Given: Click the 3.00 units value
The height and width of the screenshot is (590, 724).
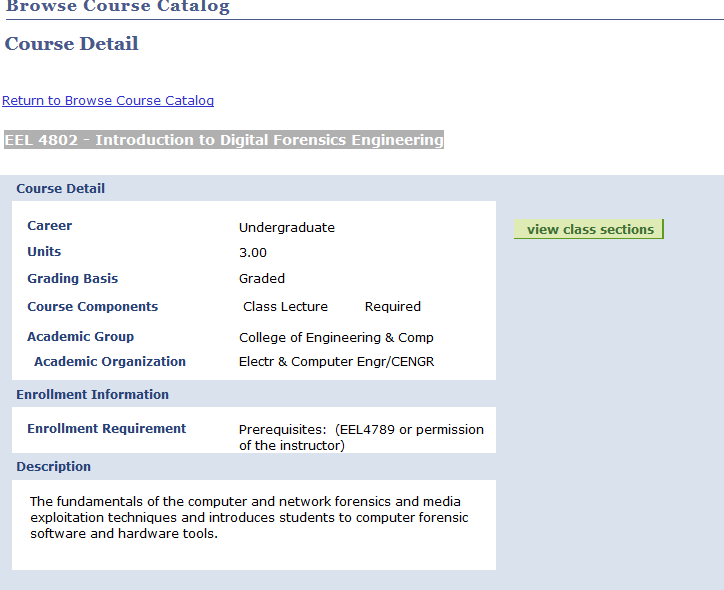Looking at the screenshot, I should tap(253, 253).
